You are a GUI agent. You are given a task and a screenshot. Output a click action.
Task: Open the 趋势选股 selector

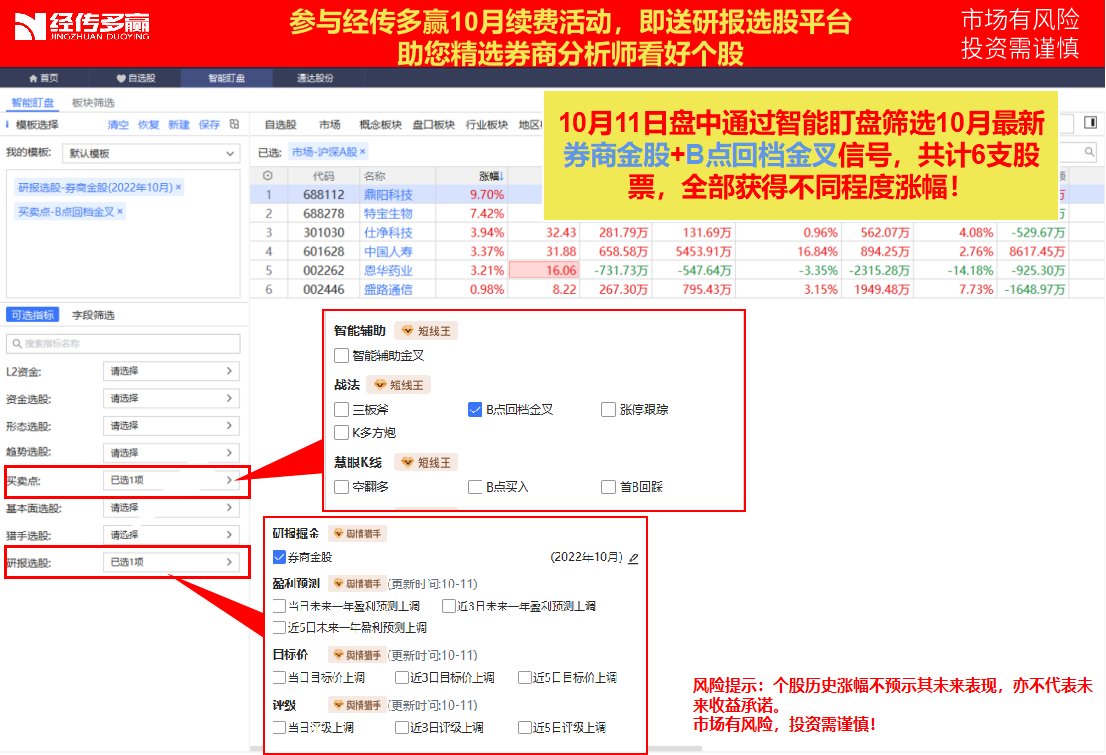tap(171, 453)
